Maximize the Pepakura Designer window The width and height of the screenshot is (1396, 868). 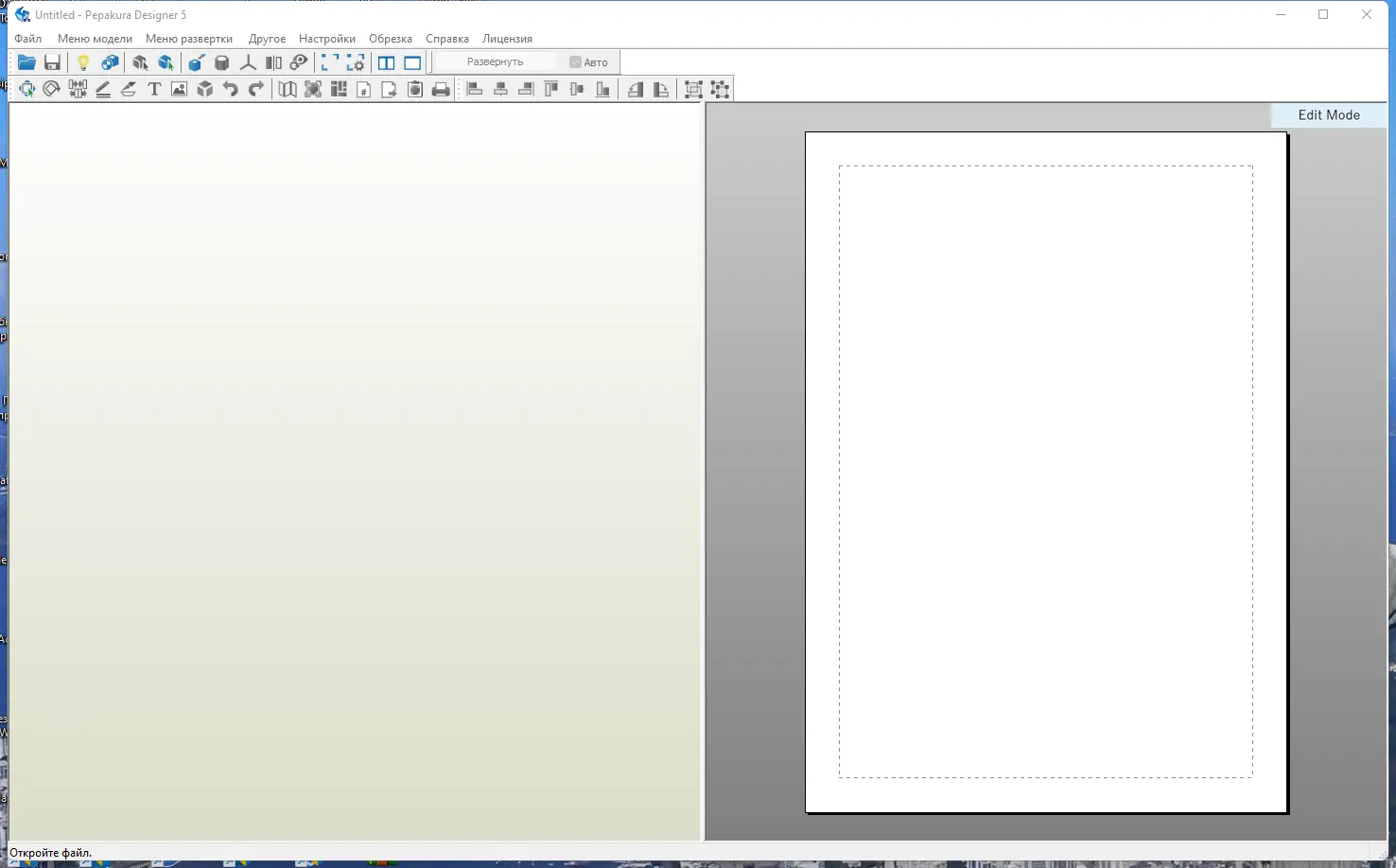(1323, 15)
